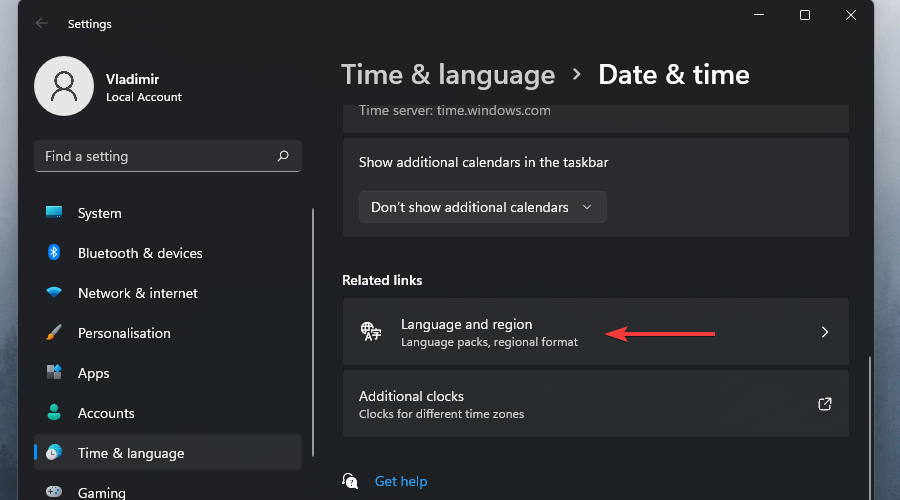The width and height of the screenshot is (900, 500).
Task: Type in the Find a setting box
Action: click(x=155, y=156)
